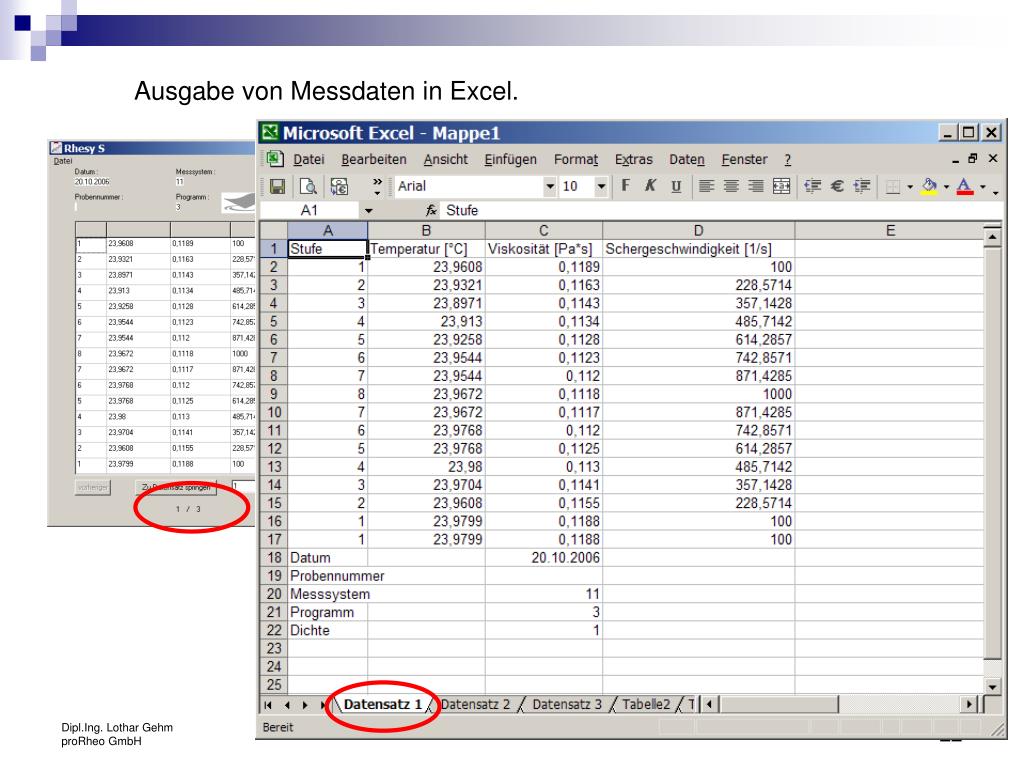Switch to the Datensatz 2 sheet tab

[x=475, y=705]
